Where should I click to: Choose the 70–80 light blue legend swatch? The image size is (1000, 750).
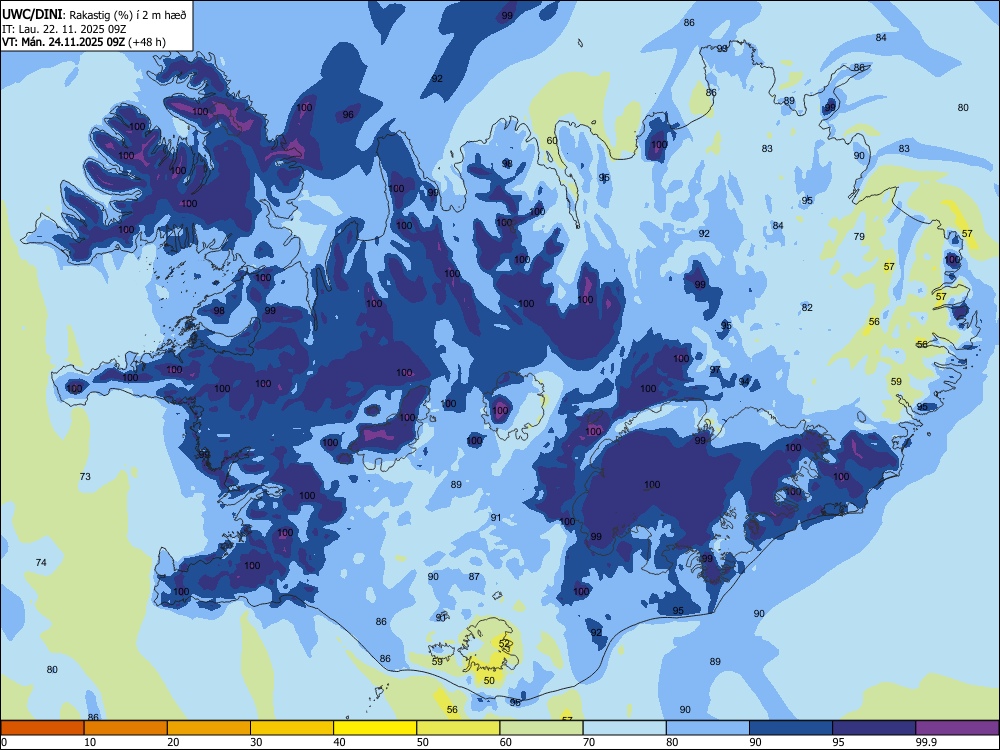point(624,728)
